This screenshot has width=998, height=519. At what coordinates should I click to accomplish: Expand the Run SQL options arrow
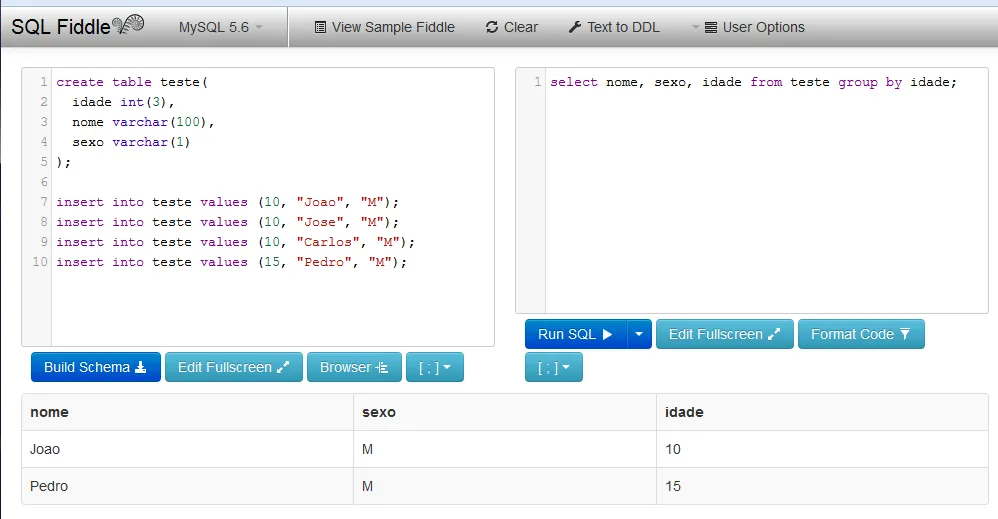pyautogui.click(x=639, y=334)
